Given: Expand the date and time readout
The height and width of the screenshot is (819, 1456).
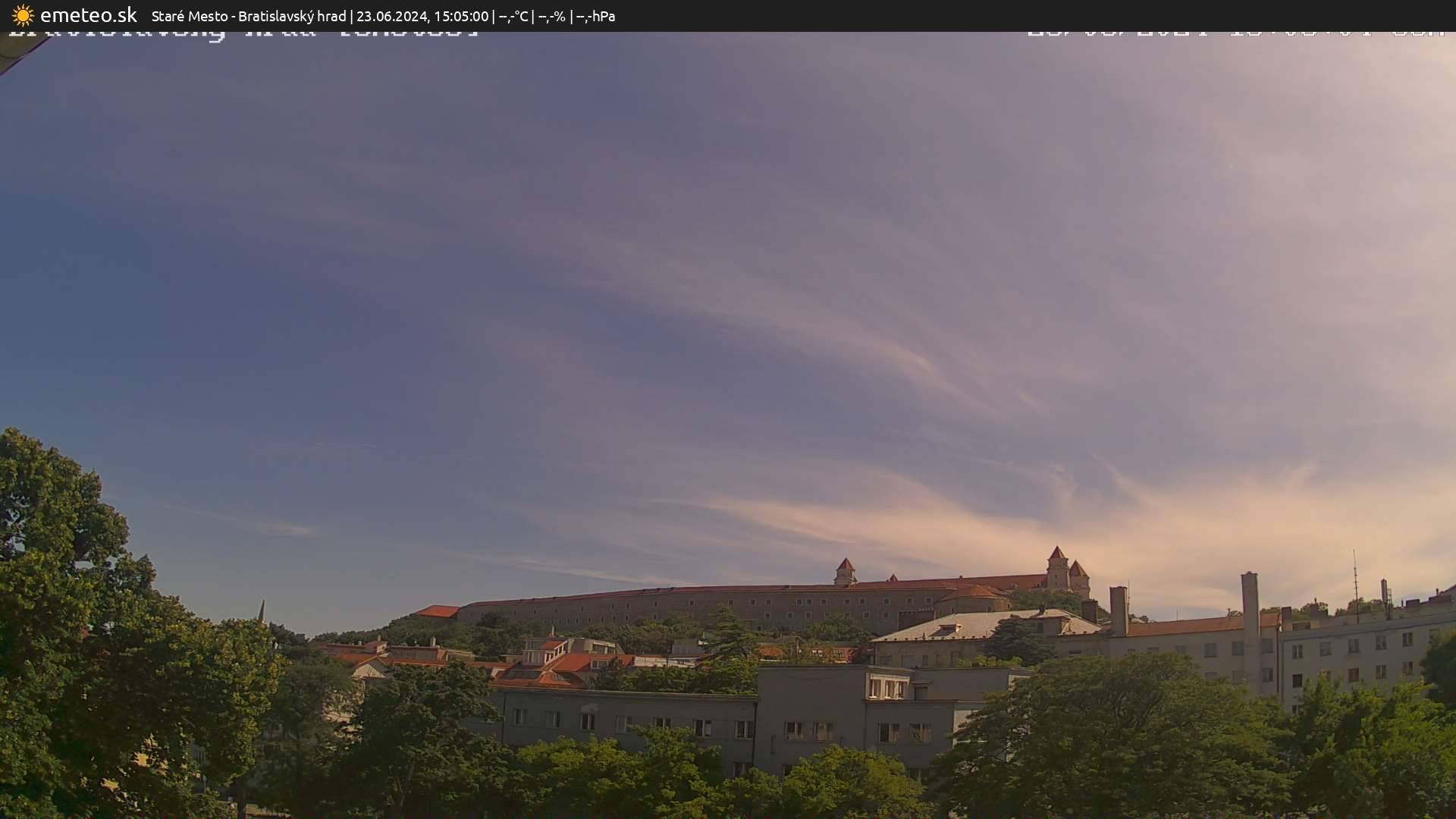Looking at the screenshot, I should click(x=423, y=15).
